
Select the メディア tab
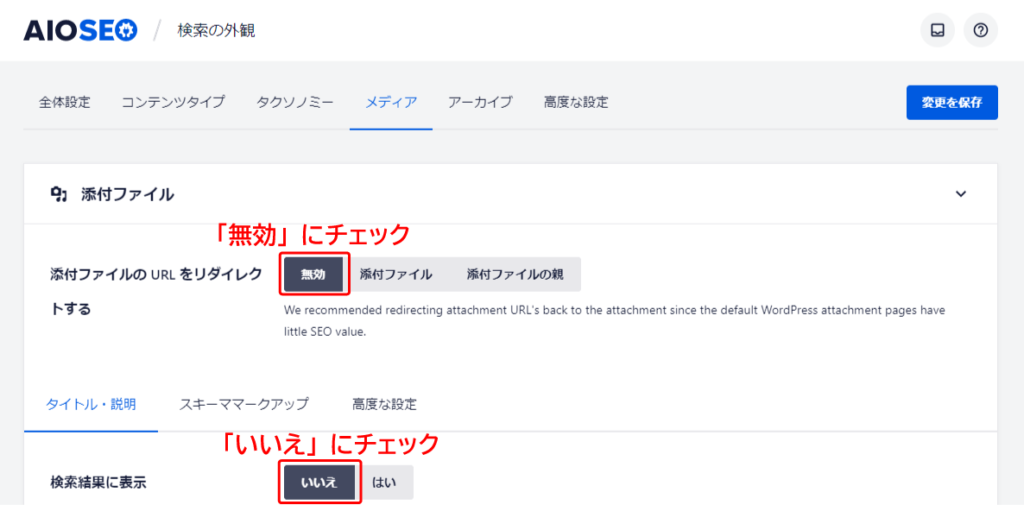coord(391,102)
